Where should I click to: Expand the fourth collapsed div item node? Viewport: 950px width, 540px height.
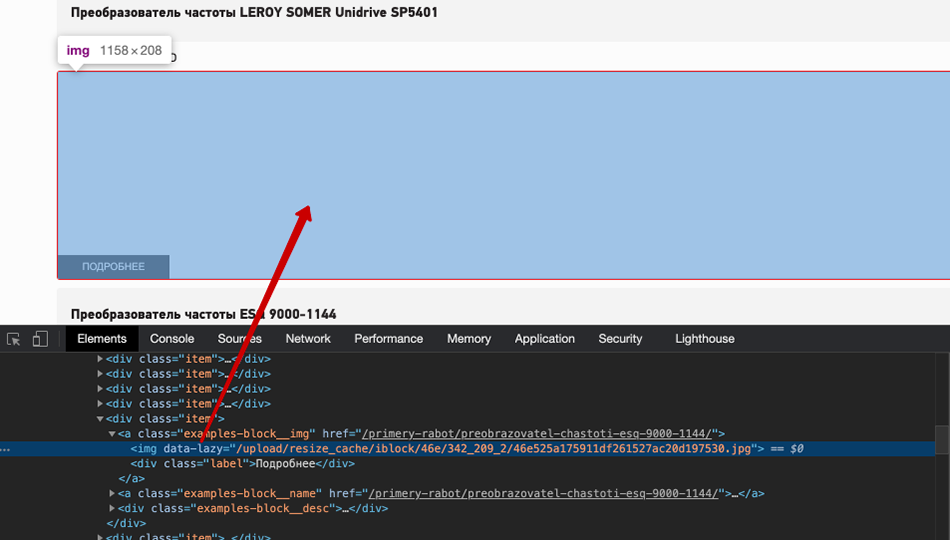click(100, 404)
